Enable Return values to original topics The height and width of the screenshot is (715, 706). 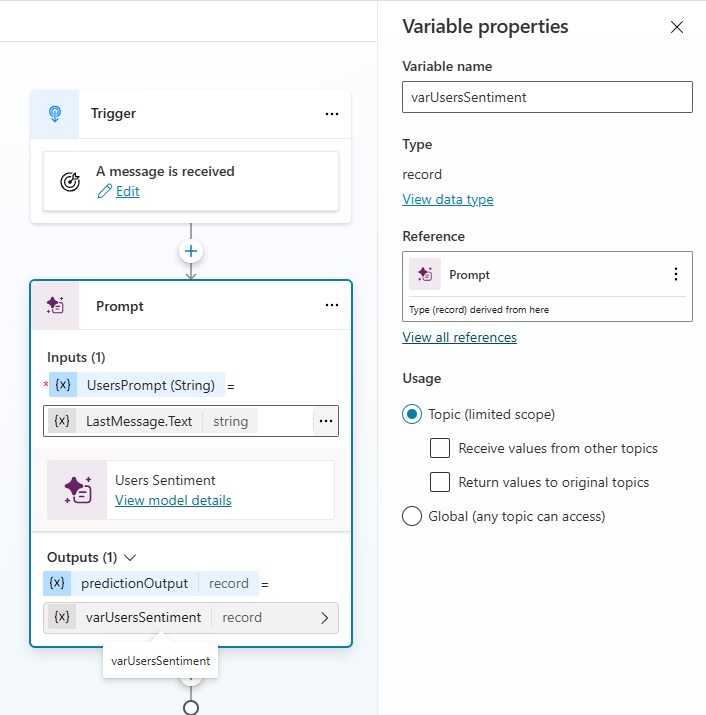(x=439, y=482)
